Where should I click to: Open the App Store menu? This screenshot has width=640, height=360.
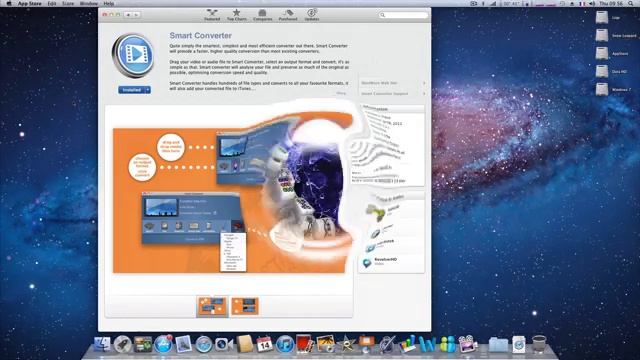point(29,3)
